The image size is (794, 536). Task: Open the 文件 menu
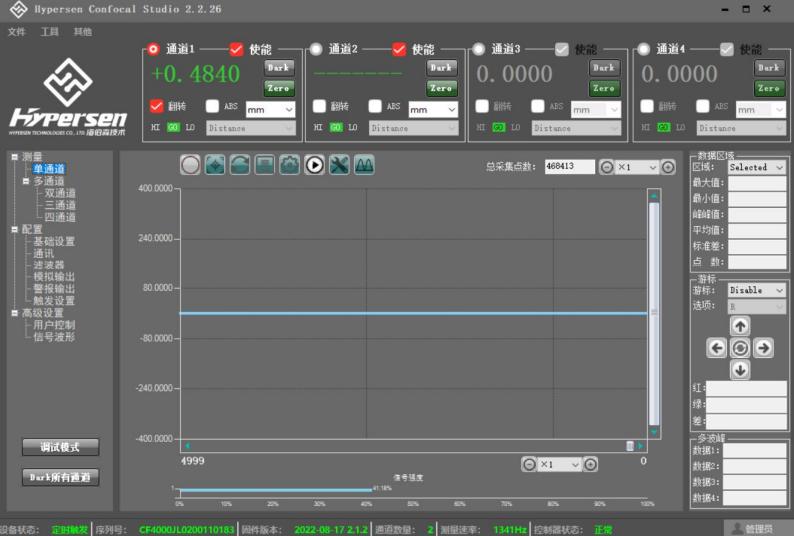pos(16,32)
